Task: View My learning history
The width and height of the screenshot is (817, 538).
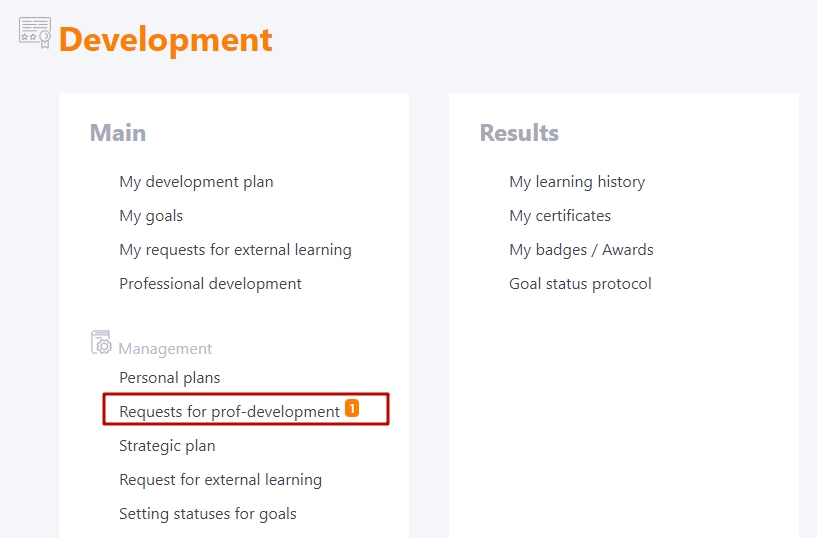Action: tap(577, 182)
